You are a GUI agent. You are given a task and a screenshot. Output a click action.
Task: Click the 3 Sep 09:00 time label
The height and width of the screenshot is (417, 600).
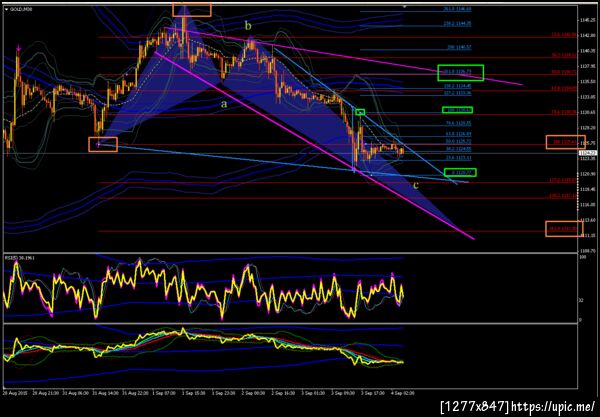[343, 393]
